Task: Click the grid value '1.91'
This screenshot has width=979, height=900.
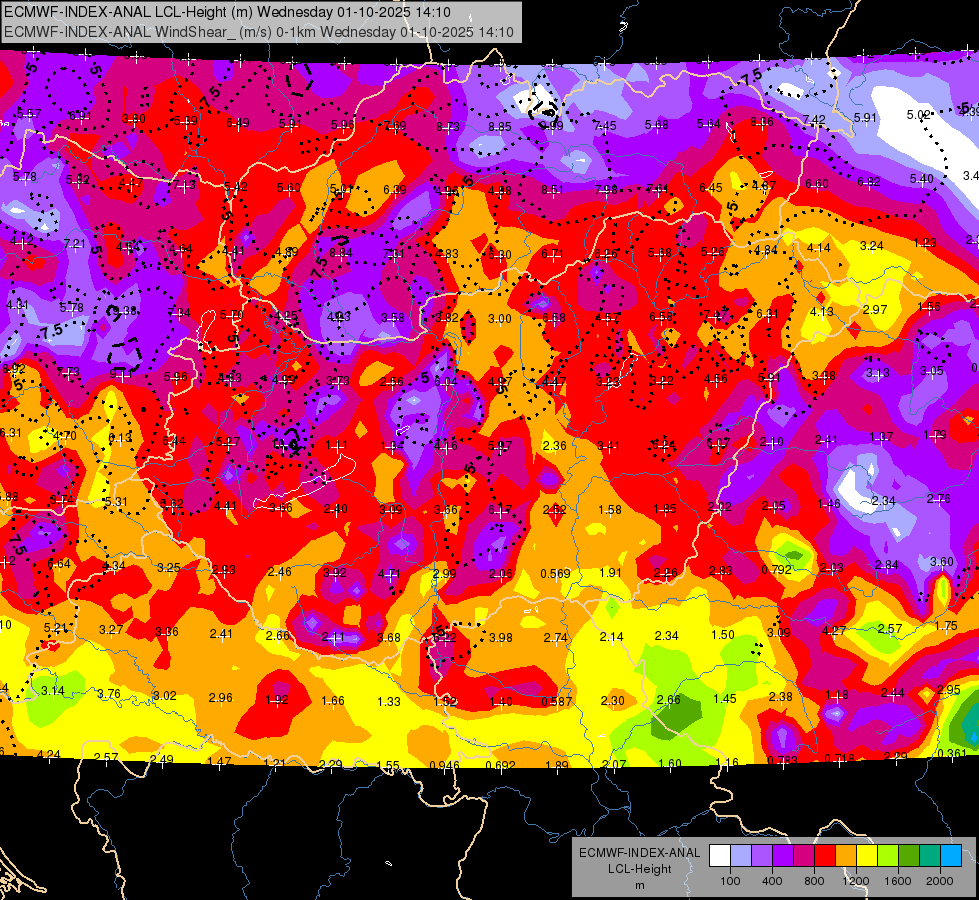Action: pyautogui.click(x=610, y=573)
